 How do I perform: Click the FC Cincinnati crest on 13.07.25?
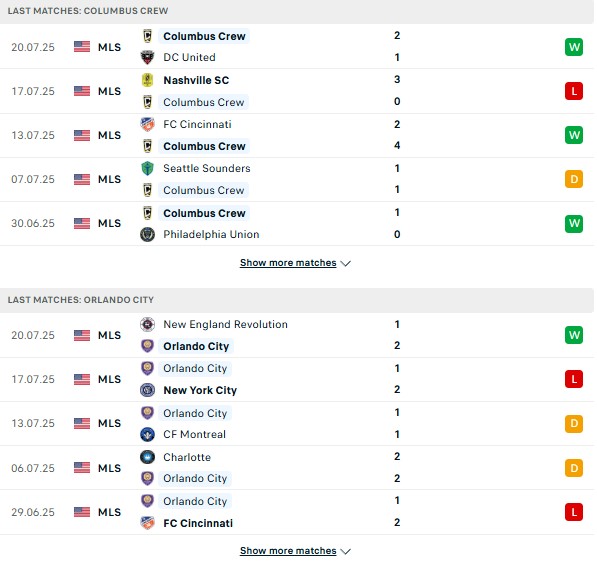[147, 124]
